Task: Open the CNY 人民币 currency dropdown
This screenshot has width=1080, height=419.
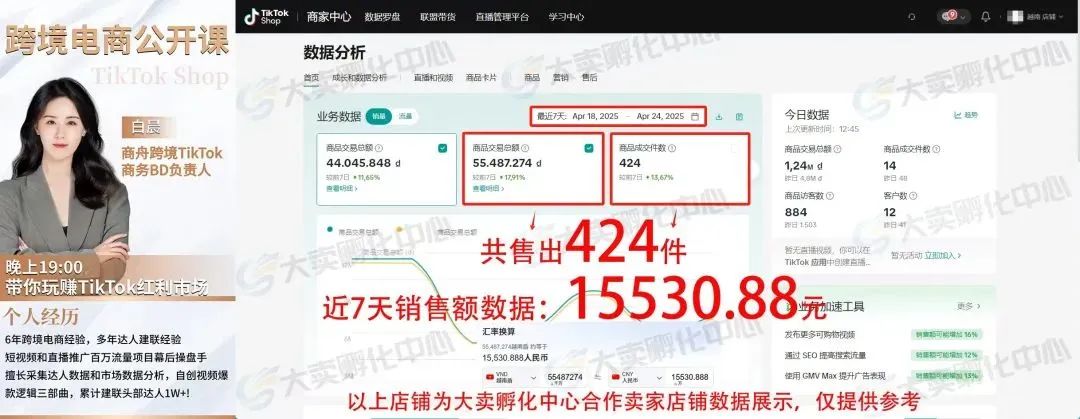Action: 638,378
